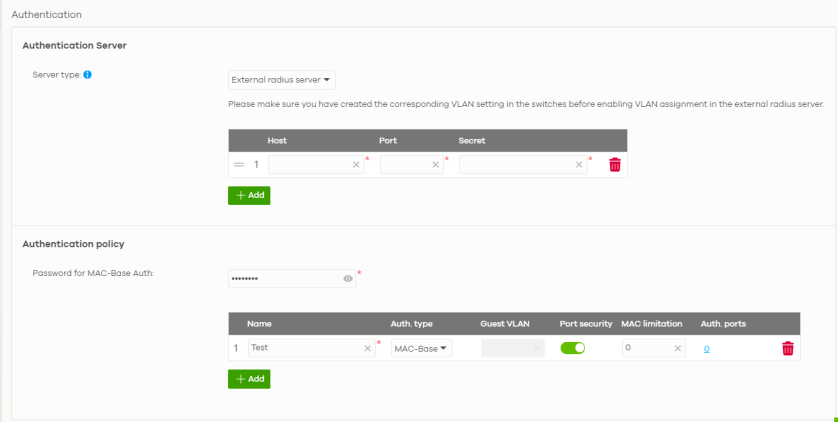838x422 pixels.
Task: Add a new authentication policy
Action: (x=249, y=379)
